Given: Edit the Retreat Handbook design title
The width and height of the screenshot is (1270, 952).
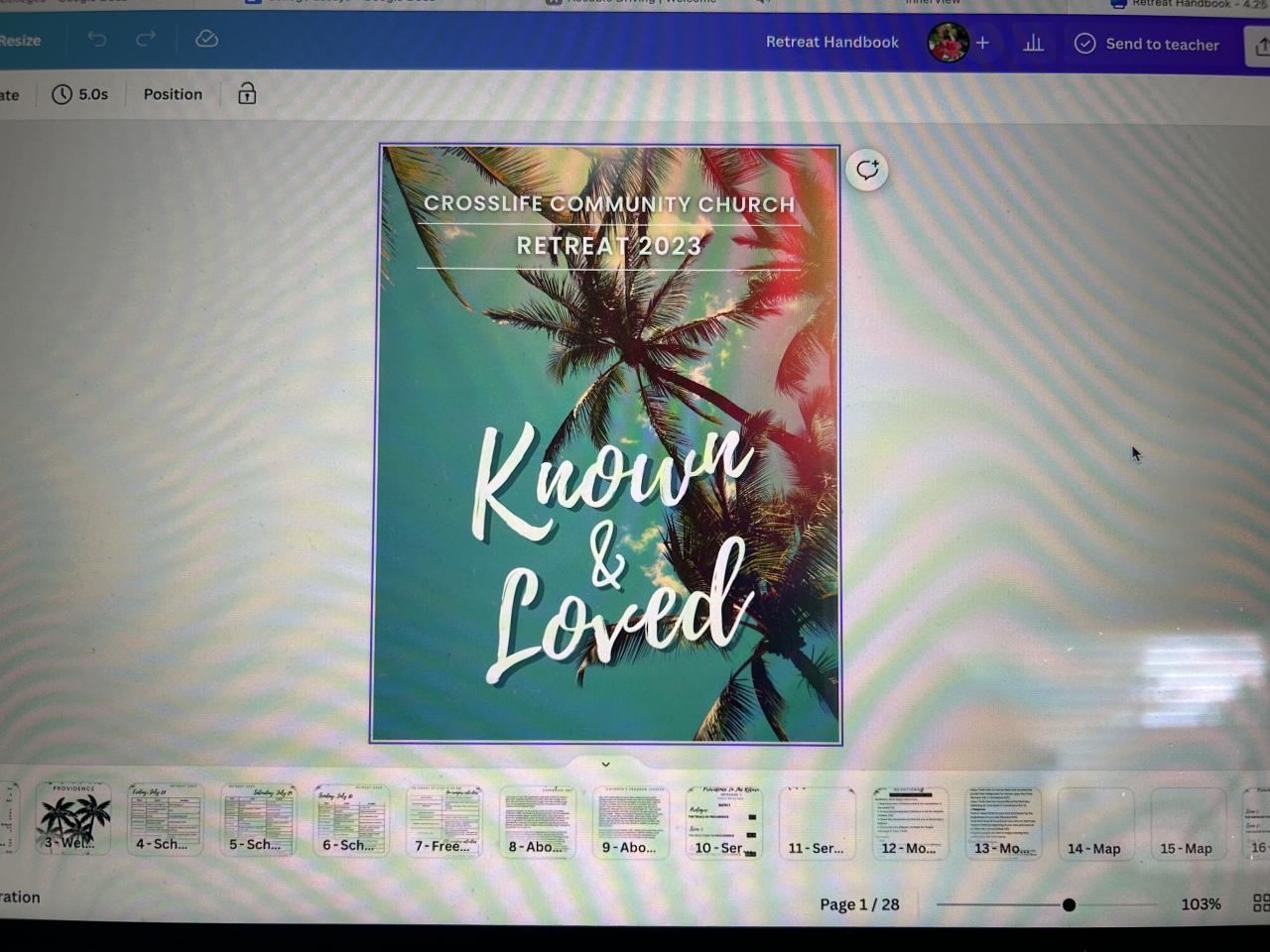Looking at the screenshot, I should tap(831, 42).
